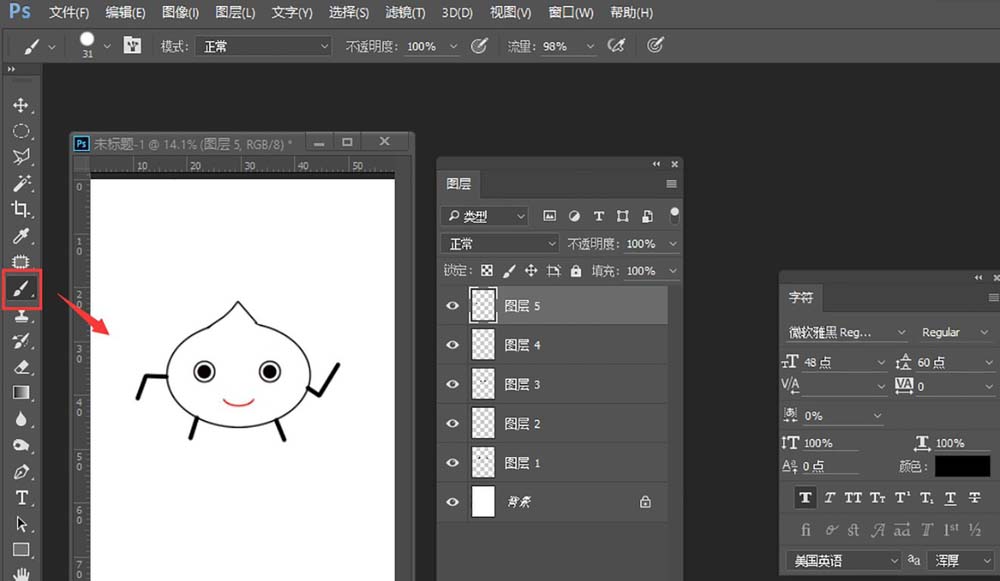Click the faux bold T button

coord(805,497)
